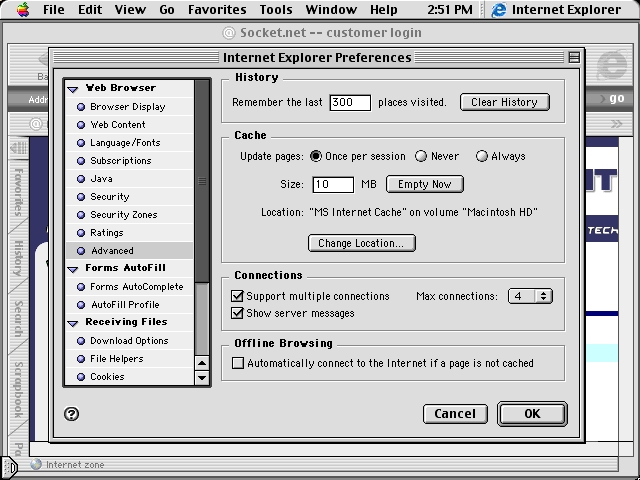
Task: Open the Max connections dropdown
Action: [530, 296]
